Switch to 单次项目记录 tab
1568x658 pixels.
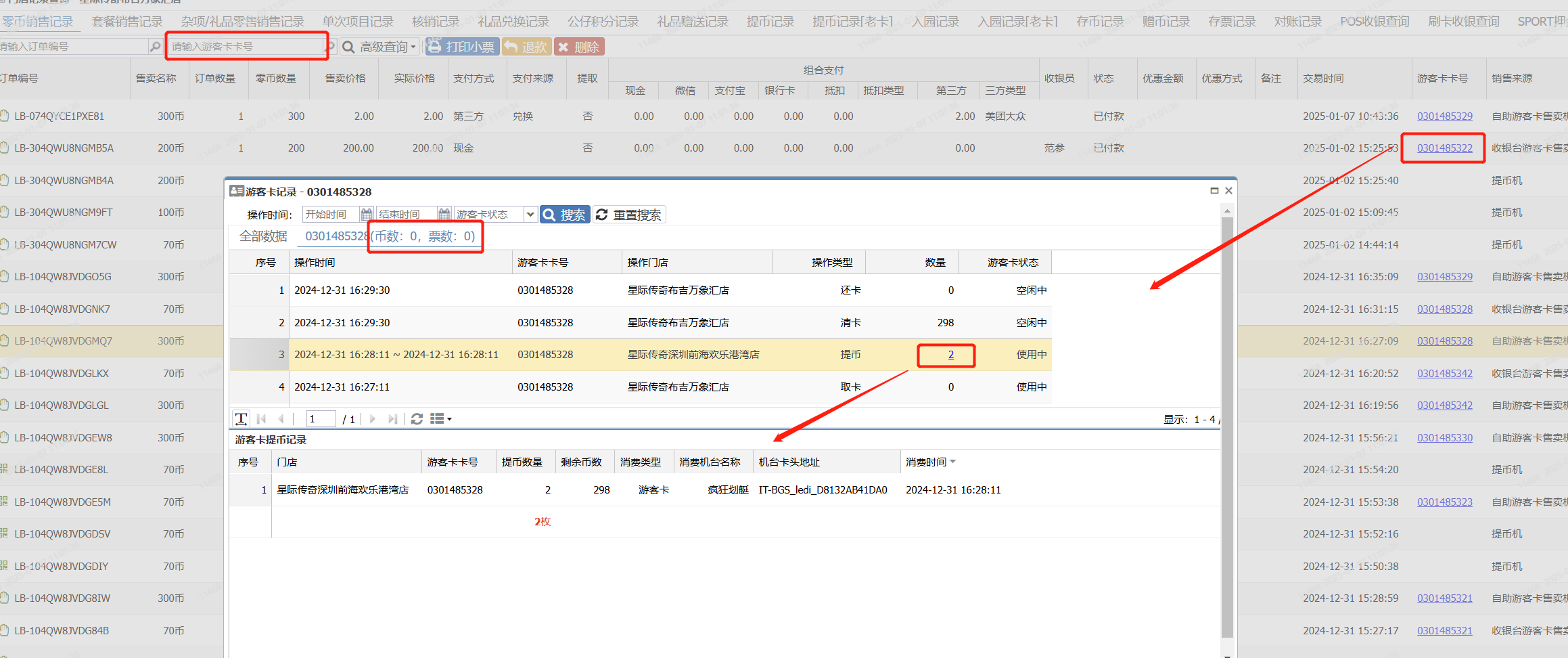[358, 22]
